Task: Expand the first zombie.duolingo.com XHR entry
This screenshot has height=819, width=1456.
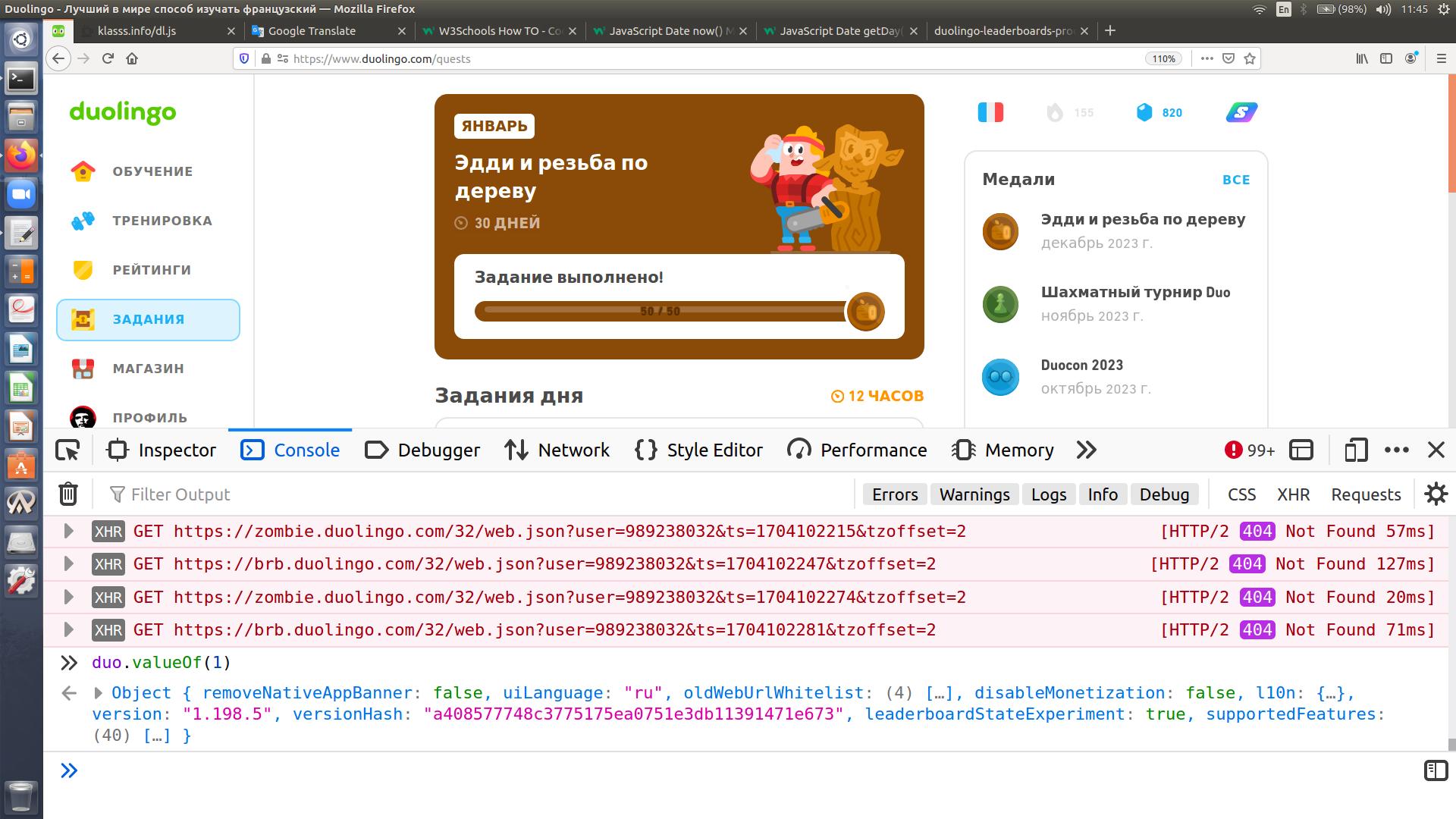Action: pyautogui.click(x=68, y=531)
